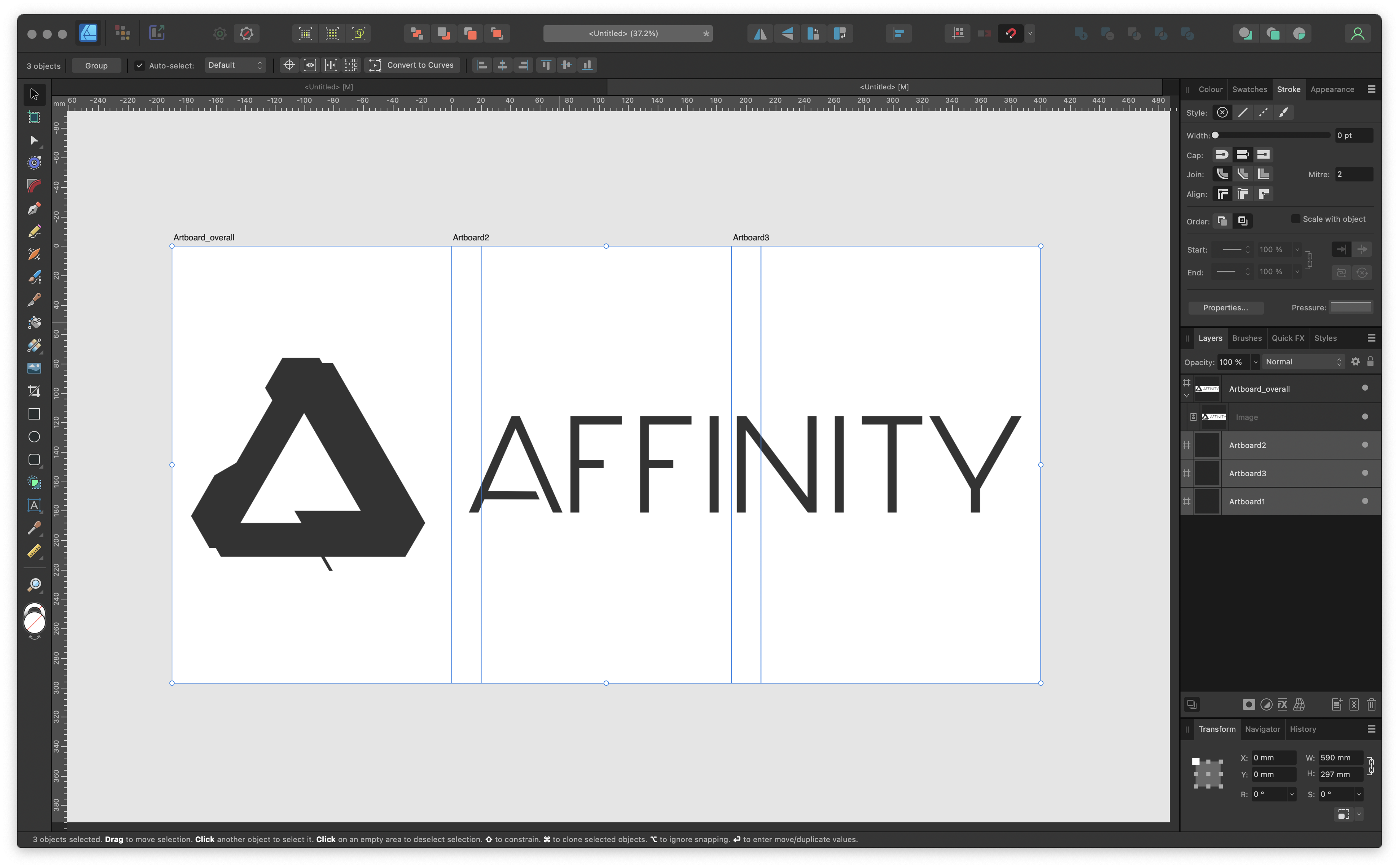Screen dimensions: 1399x868
Task: Toggle the Auto-select checkbox
Action: [140, 65]
